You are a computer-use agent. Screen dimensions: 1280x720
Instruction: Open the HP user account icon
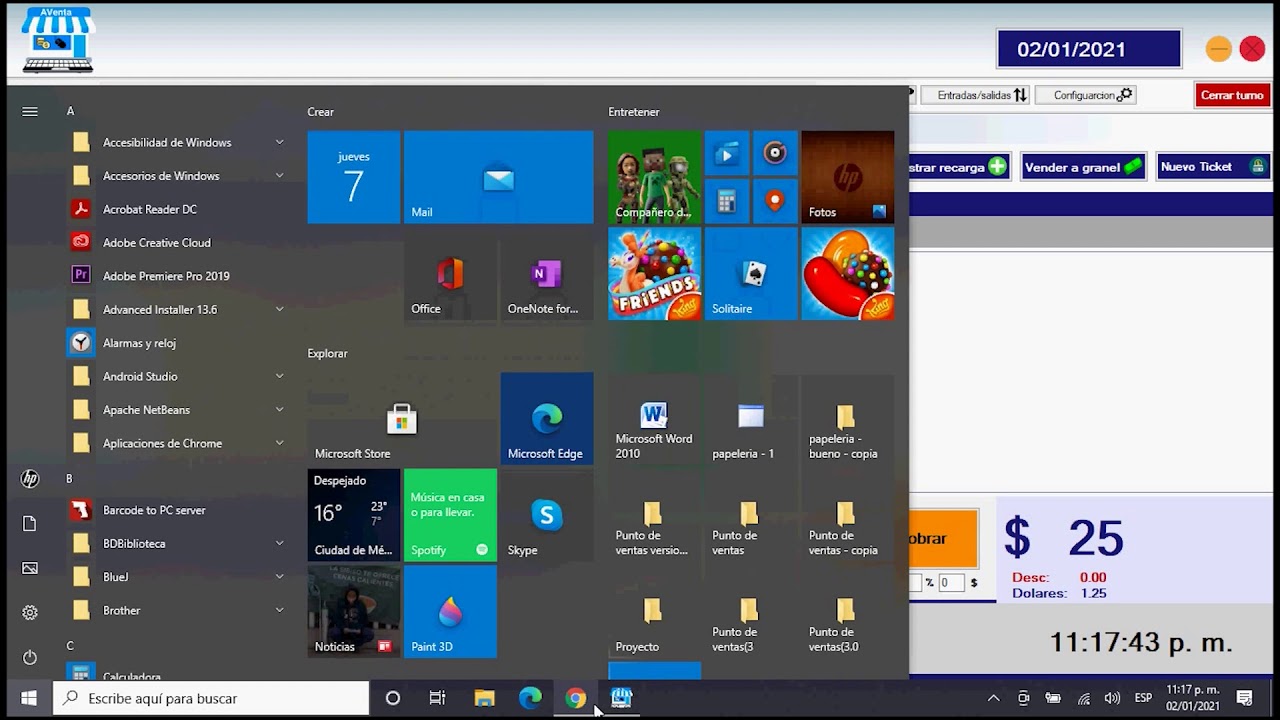coord(29,479)
